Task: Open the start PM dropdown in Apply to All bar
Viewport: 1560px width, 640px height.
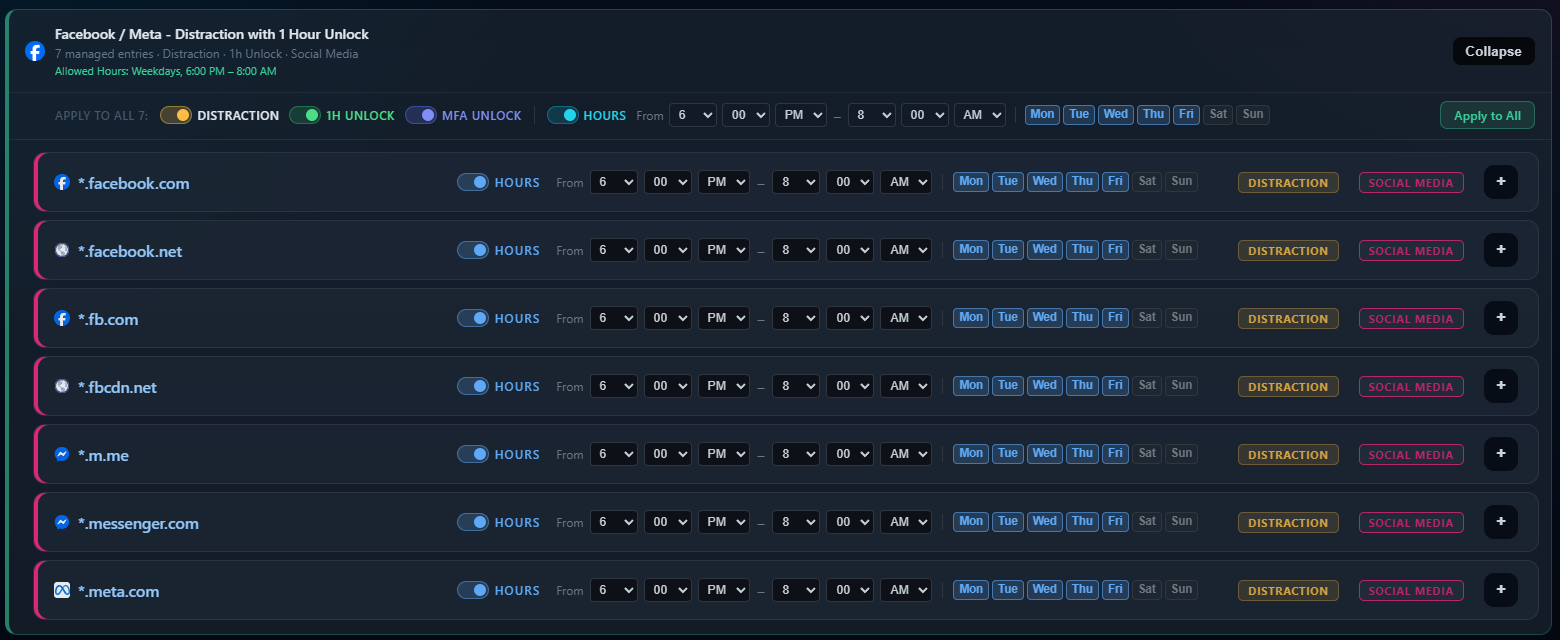Action: point(801,115)
